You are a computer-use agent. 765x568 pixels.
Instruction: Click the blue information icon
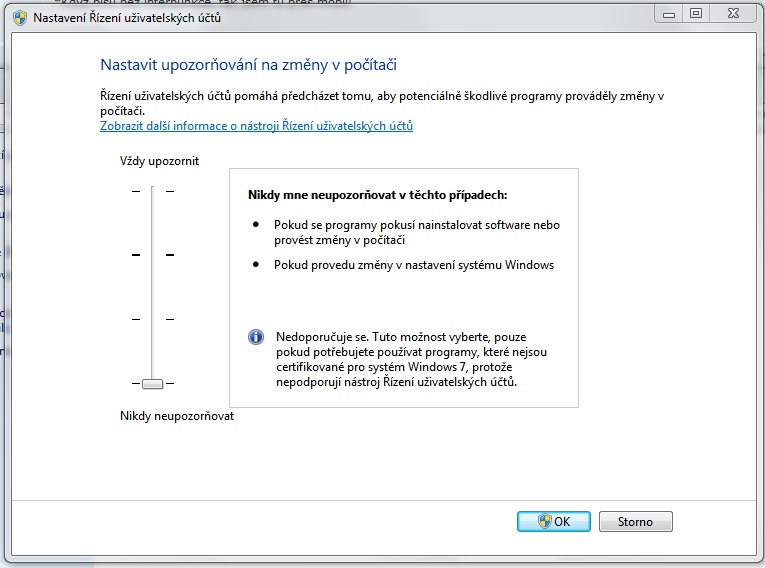pyautogui.click(x=256, y=337)
